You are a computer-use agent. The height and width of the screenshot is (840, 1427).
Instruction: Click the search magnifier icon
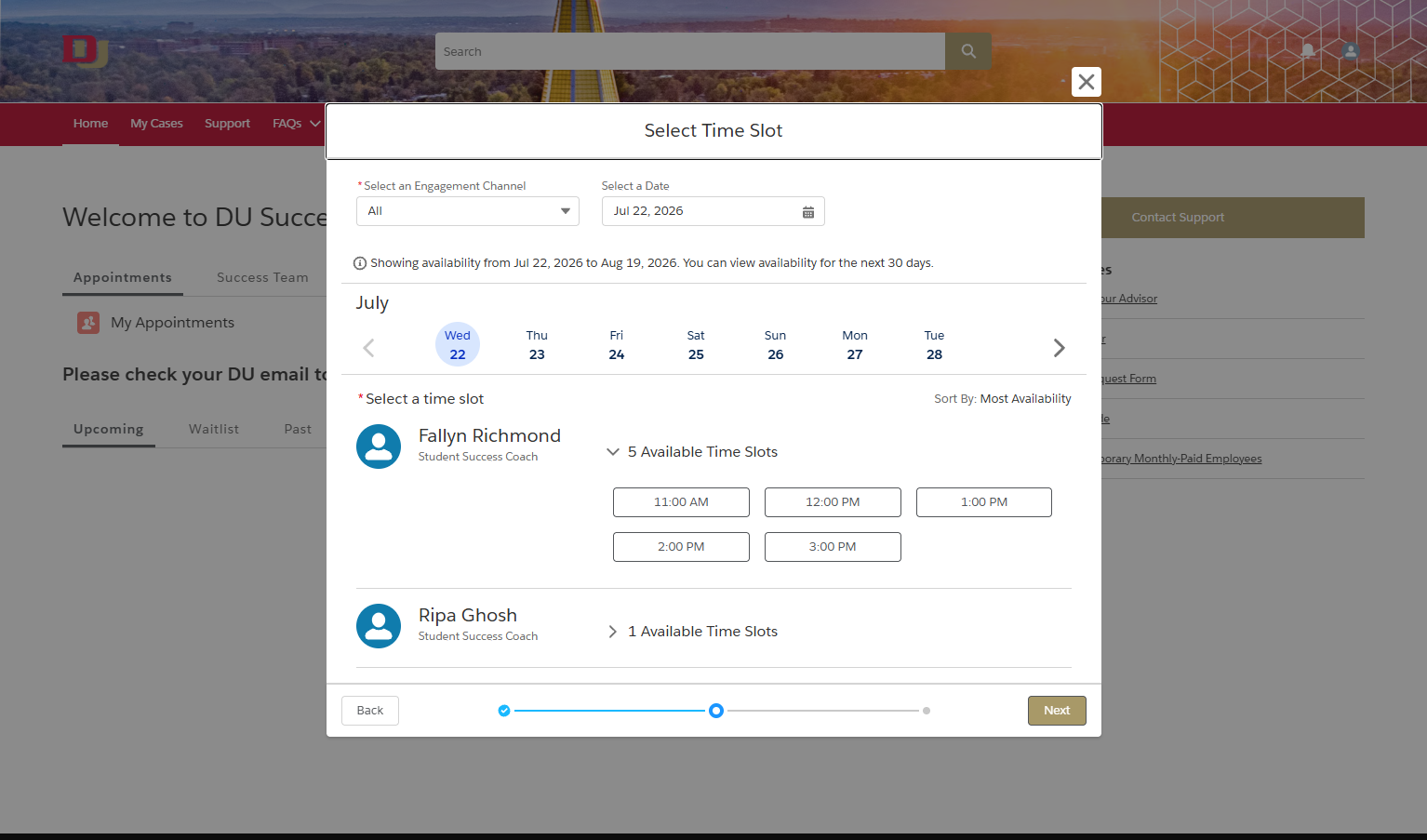coord(968,51)
